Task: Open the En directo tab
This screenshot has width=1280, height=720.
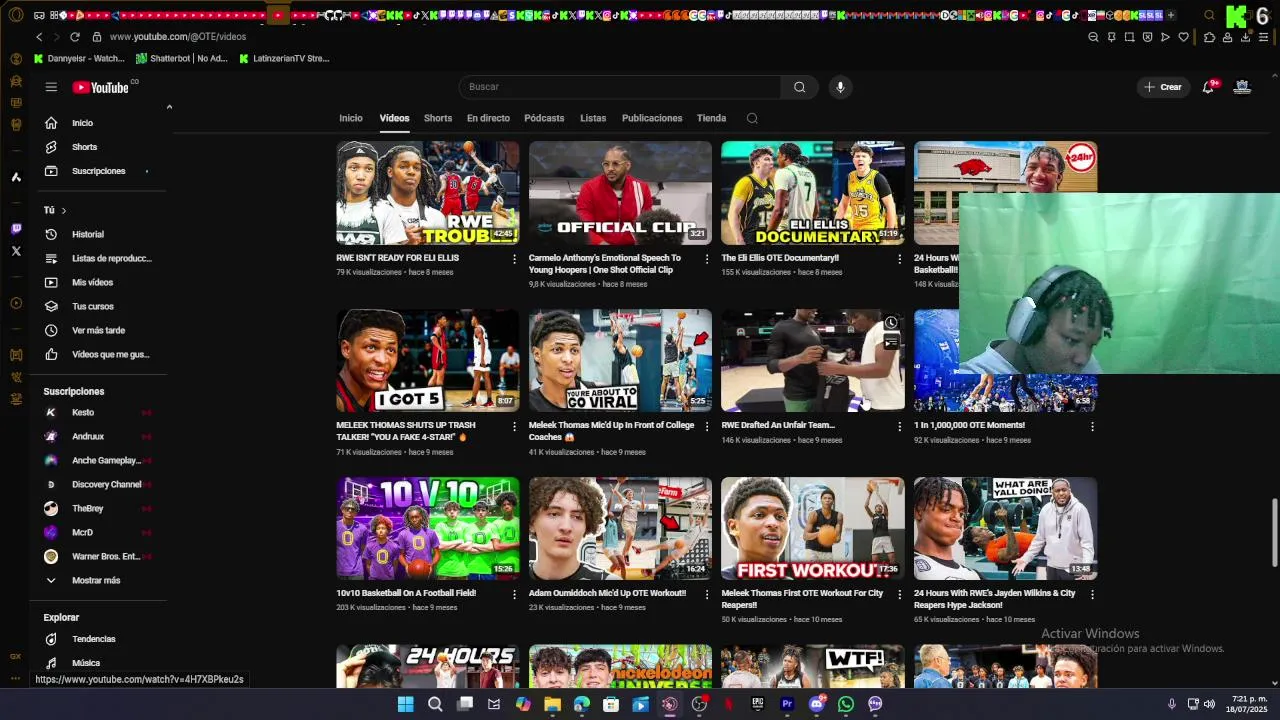Action: click(x=488, y=118)
